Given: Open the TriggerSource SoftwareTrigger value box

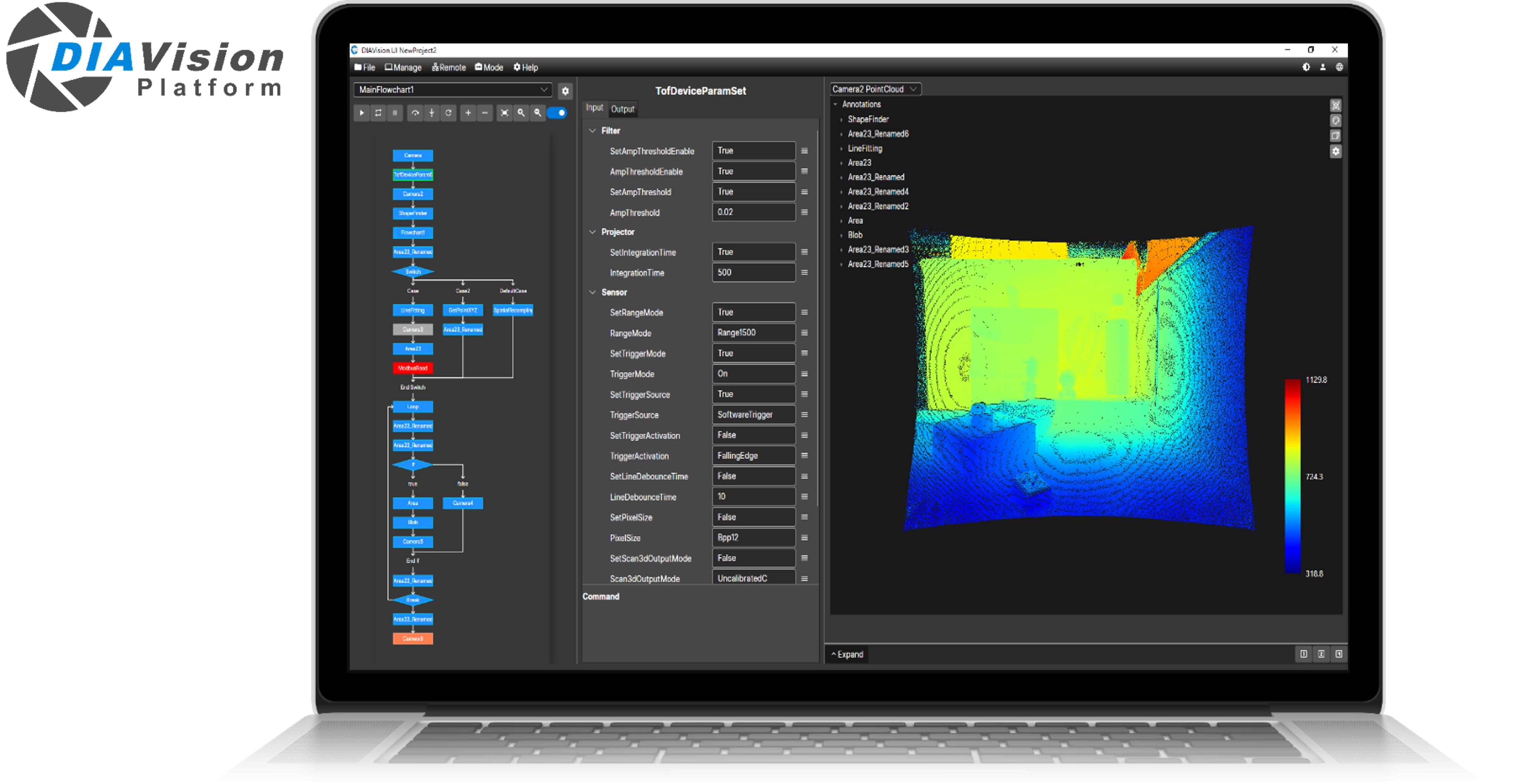Looking at the screenshot, I should pyautogui.click(x=753, y=415).
